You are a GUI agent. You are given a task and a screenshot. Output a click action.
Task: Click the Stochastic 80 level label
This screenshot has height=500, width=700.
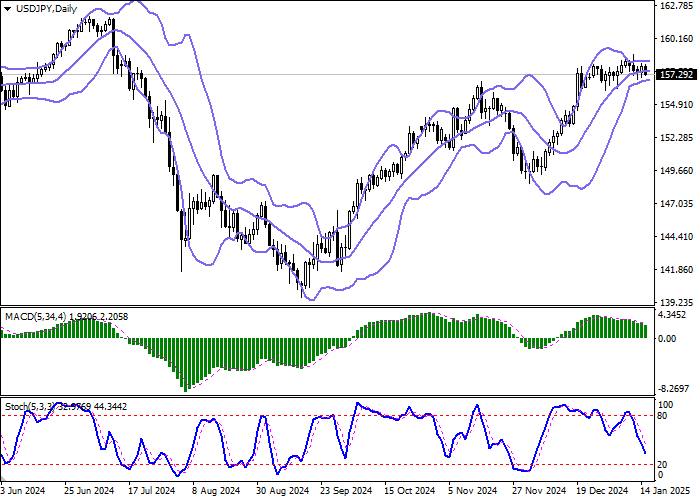tap(661, 415)
